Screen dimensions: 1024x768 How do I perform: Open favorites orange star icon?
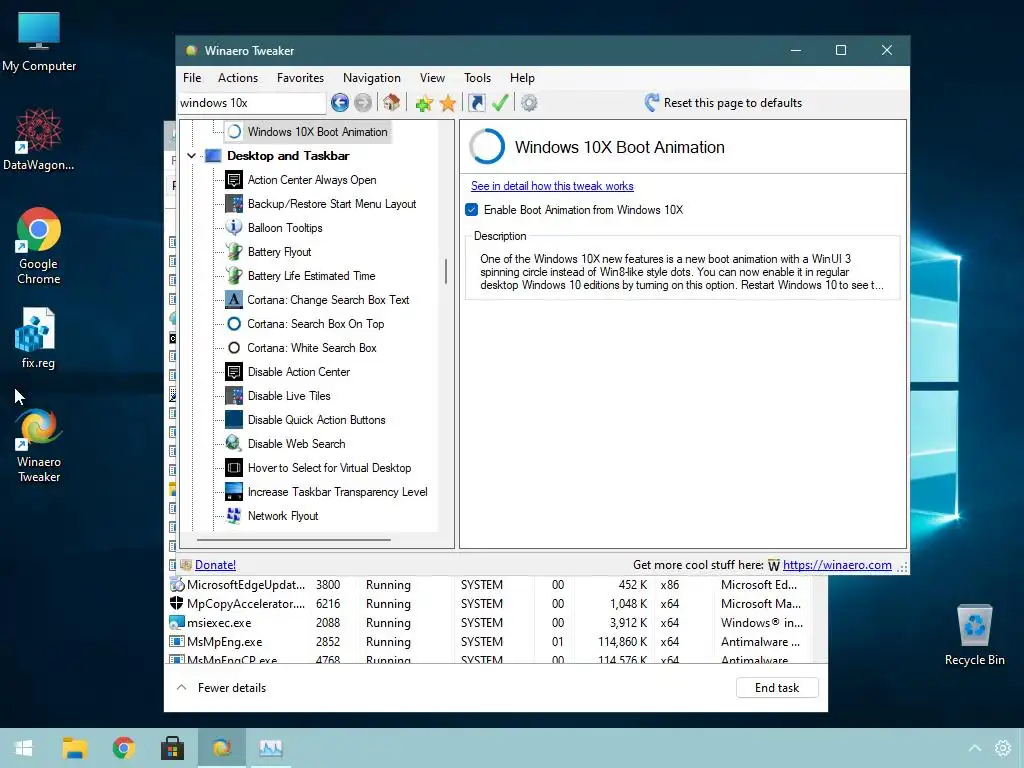click(448, 103)
